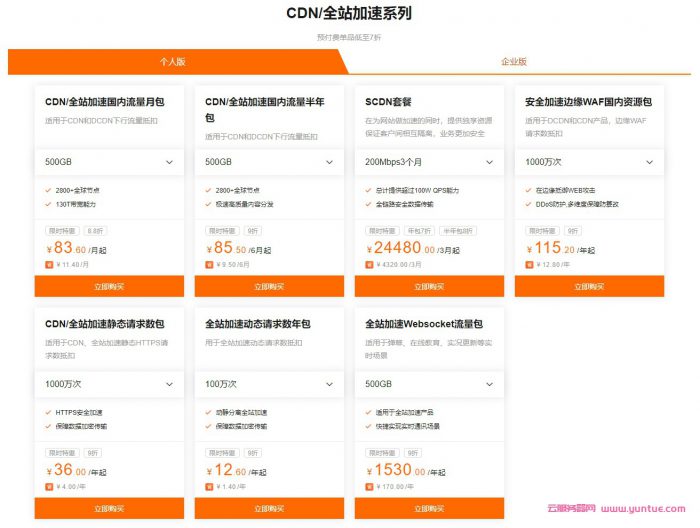700x528 pixels.
Task: Click the orange icon beside ¥12.80/年 price
Action: click(x=530, y=265)
